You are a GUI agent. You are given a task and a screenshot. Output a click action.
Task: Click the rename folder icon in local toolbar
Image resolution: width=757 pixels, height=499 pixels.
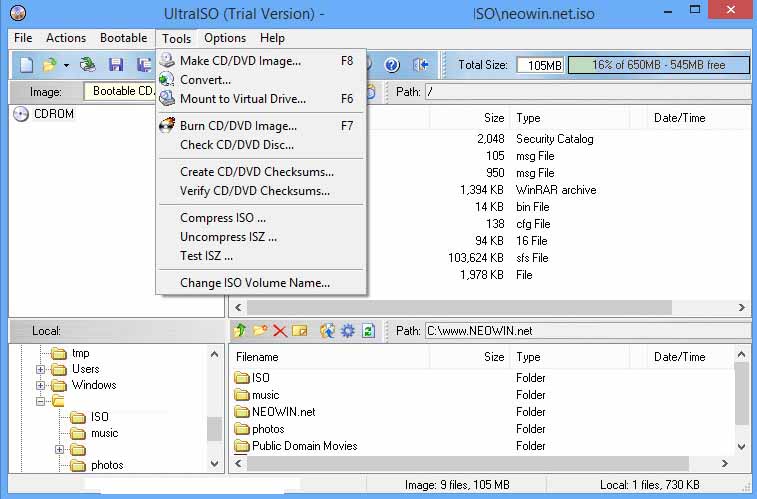[x=299, y=331]
